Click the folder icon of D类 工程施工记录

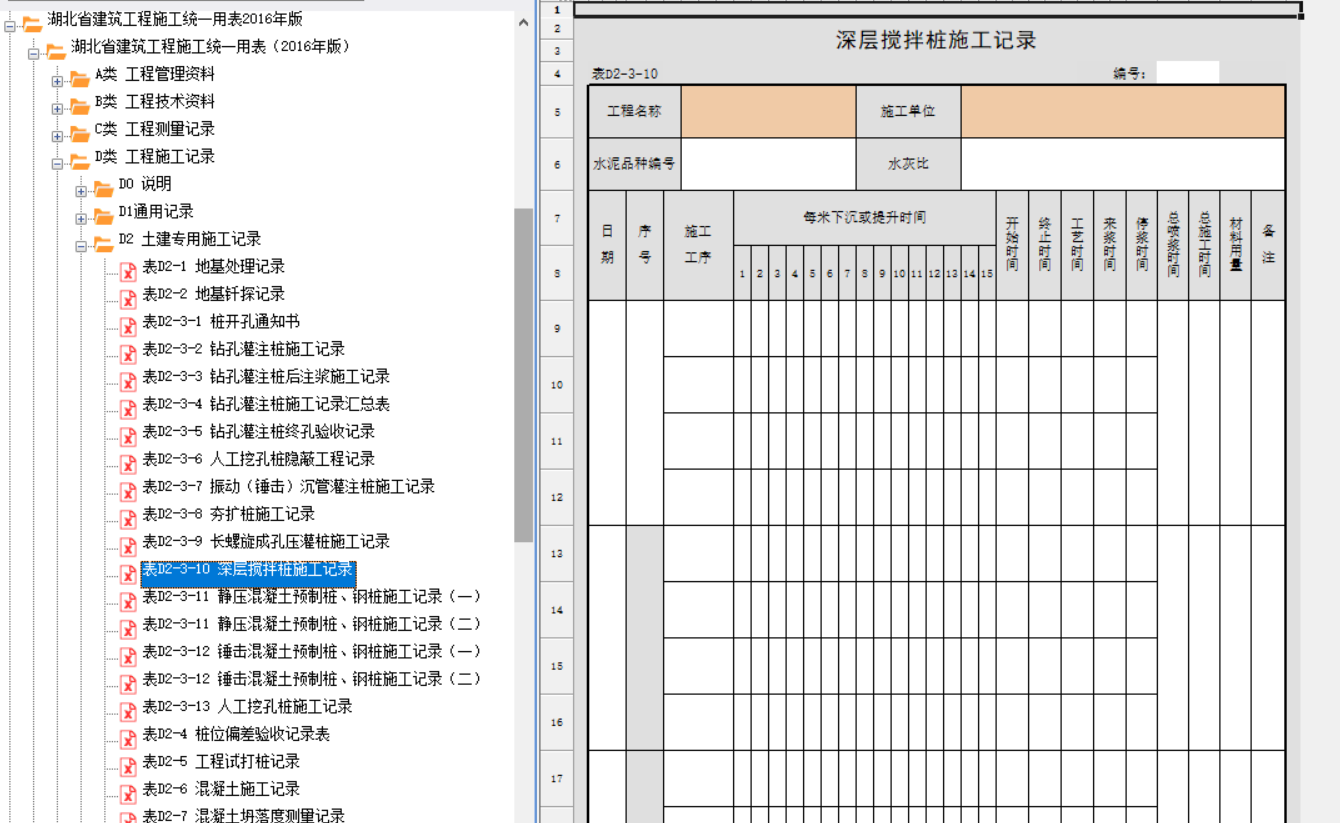[x=80, y=161]
